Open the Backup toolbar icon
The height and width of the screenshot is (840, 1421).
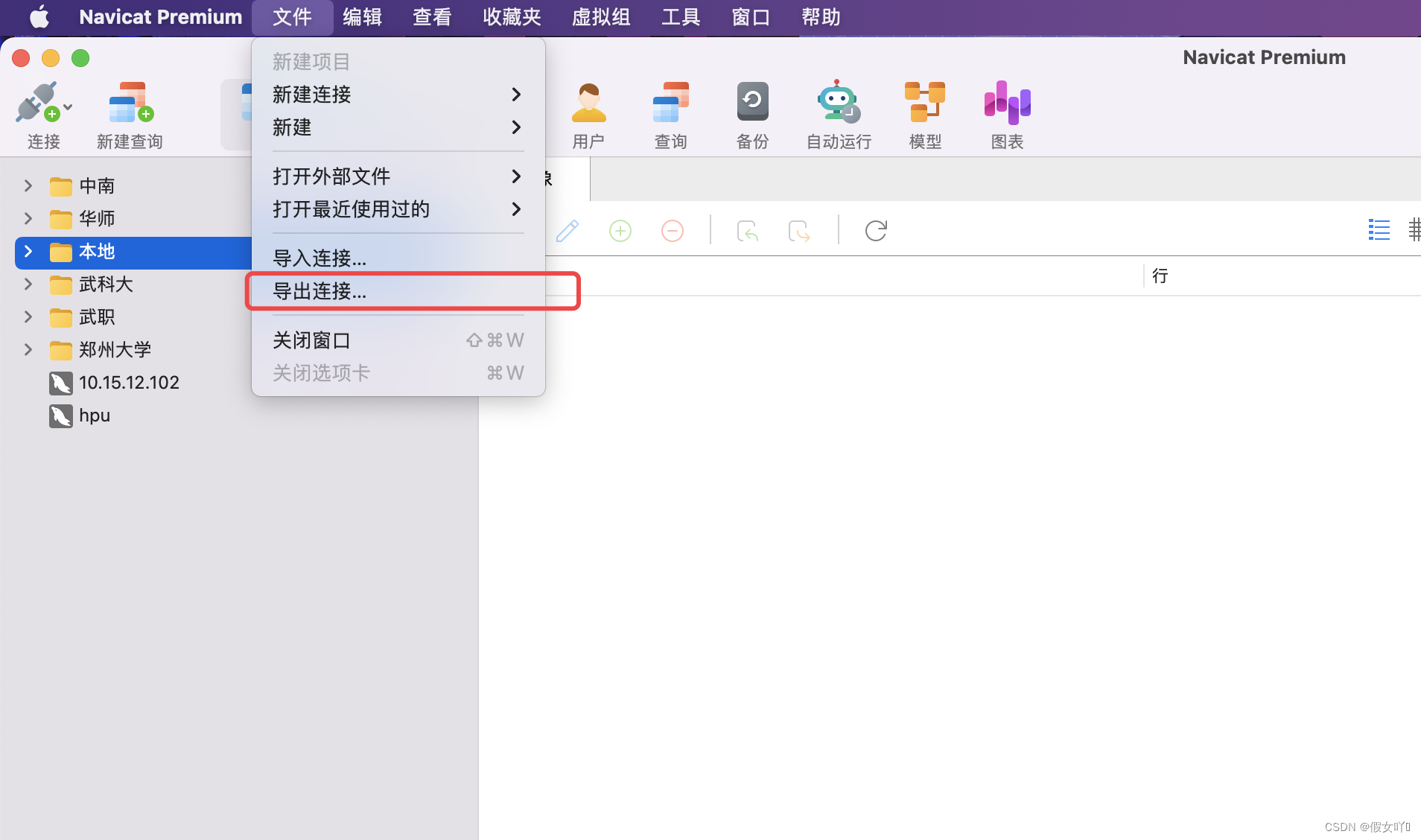(752, 101)
